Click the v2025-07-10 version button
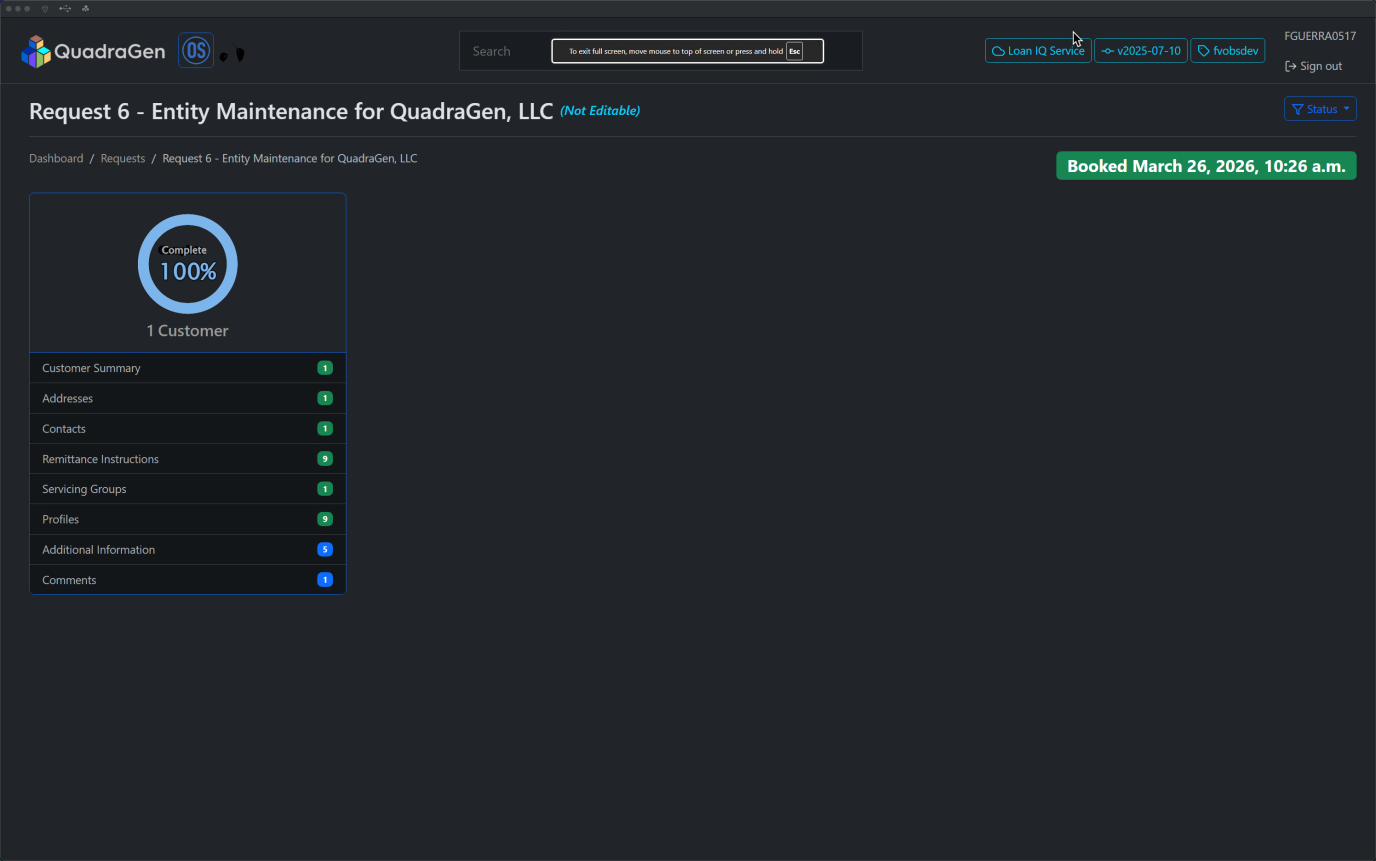The image size is (1376, 861). point(1141,51)
